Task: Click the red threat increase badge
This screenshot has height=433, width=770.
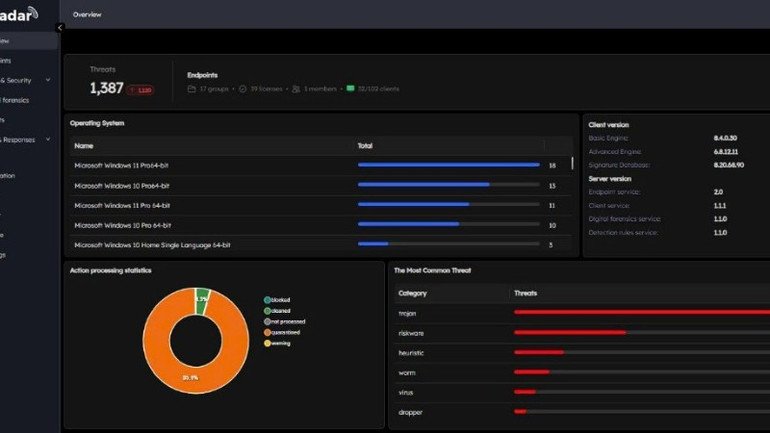Action: (140, 90)
